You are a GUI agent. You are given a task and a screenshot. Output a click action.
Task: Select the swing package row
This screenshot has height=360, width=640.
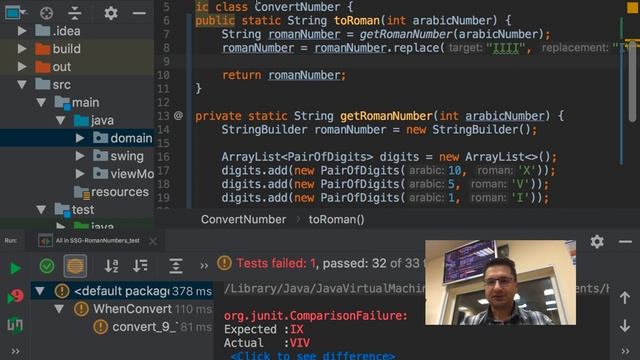[77, 156]
